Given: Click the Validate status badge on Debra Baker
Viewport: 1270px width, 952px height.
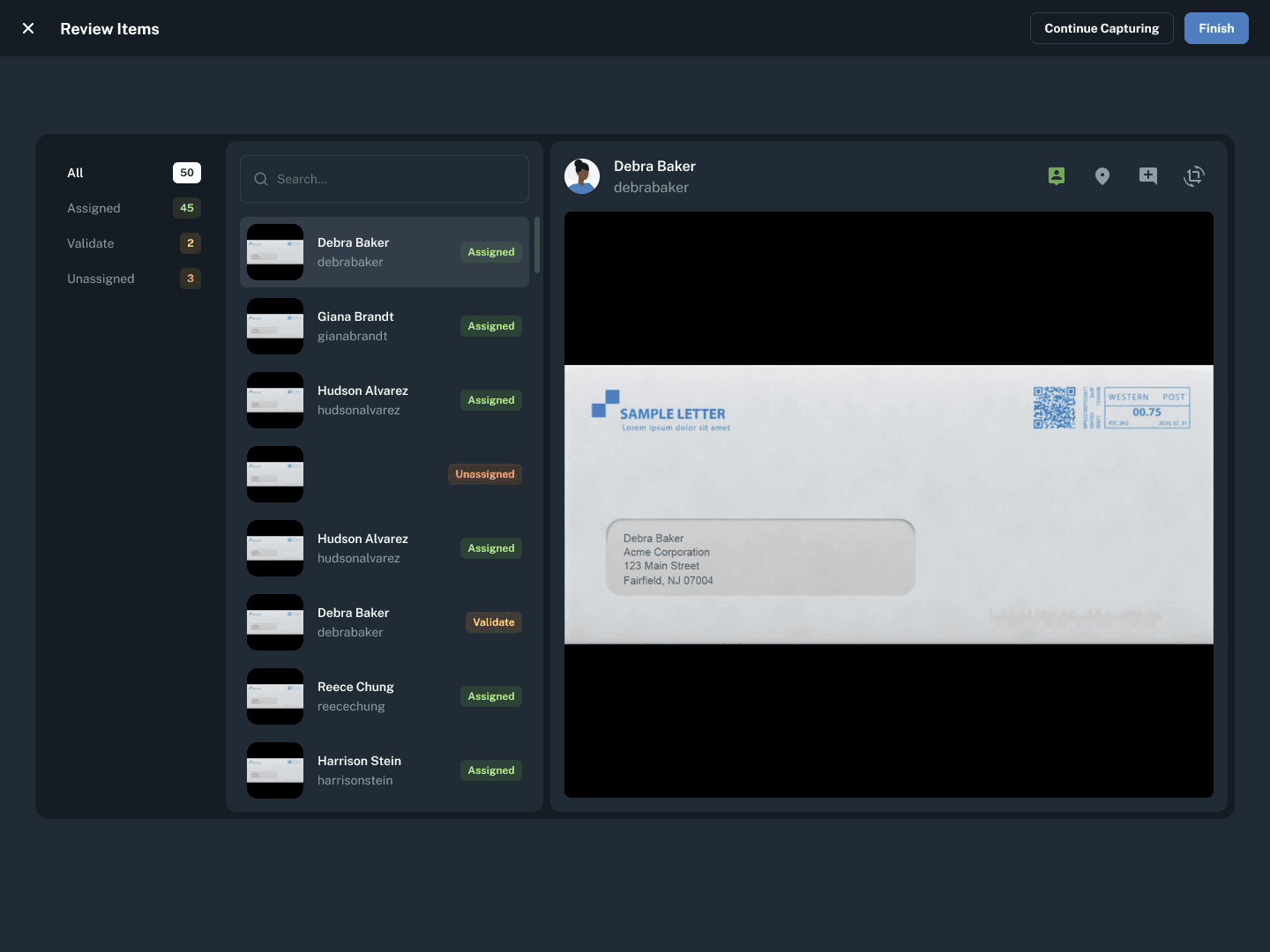Looking at the screenshot, I should (x=494, y=622).
